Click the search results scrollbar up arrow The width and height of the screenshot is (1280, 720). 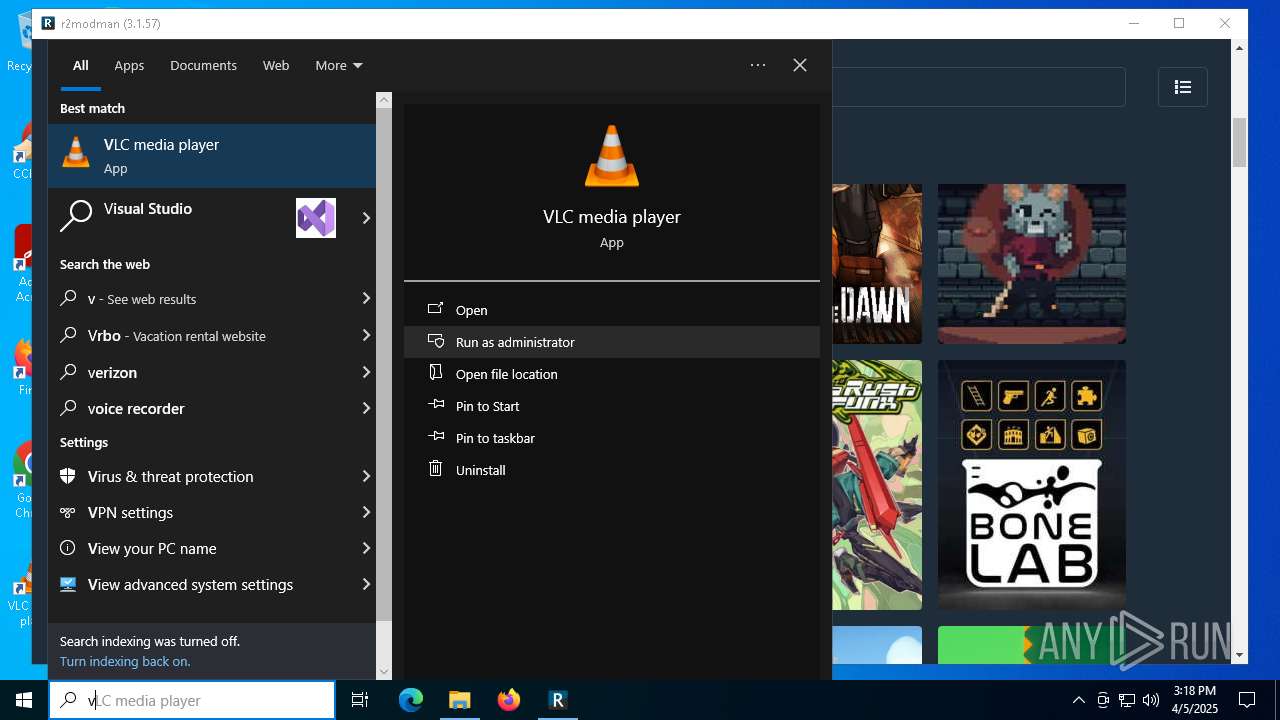384,100
